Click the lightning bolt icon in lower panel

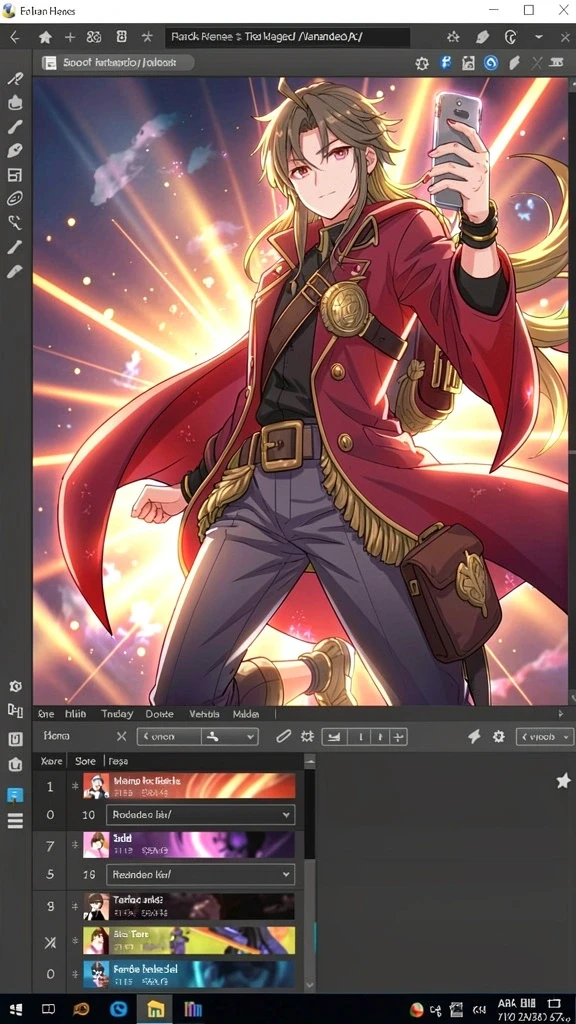(x=474, y=737)
